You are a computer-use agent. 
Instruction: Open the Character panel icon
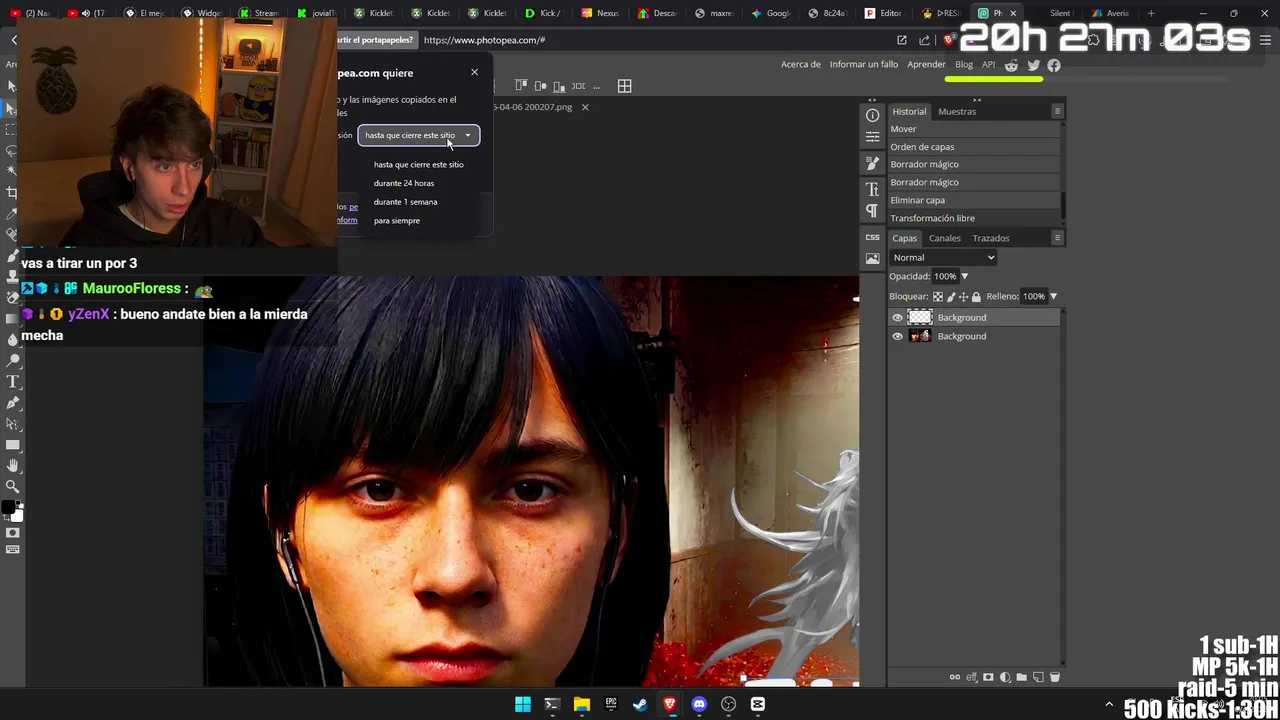[872, 189]
